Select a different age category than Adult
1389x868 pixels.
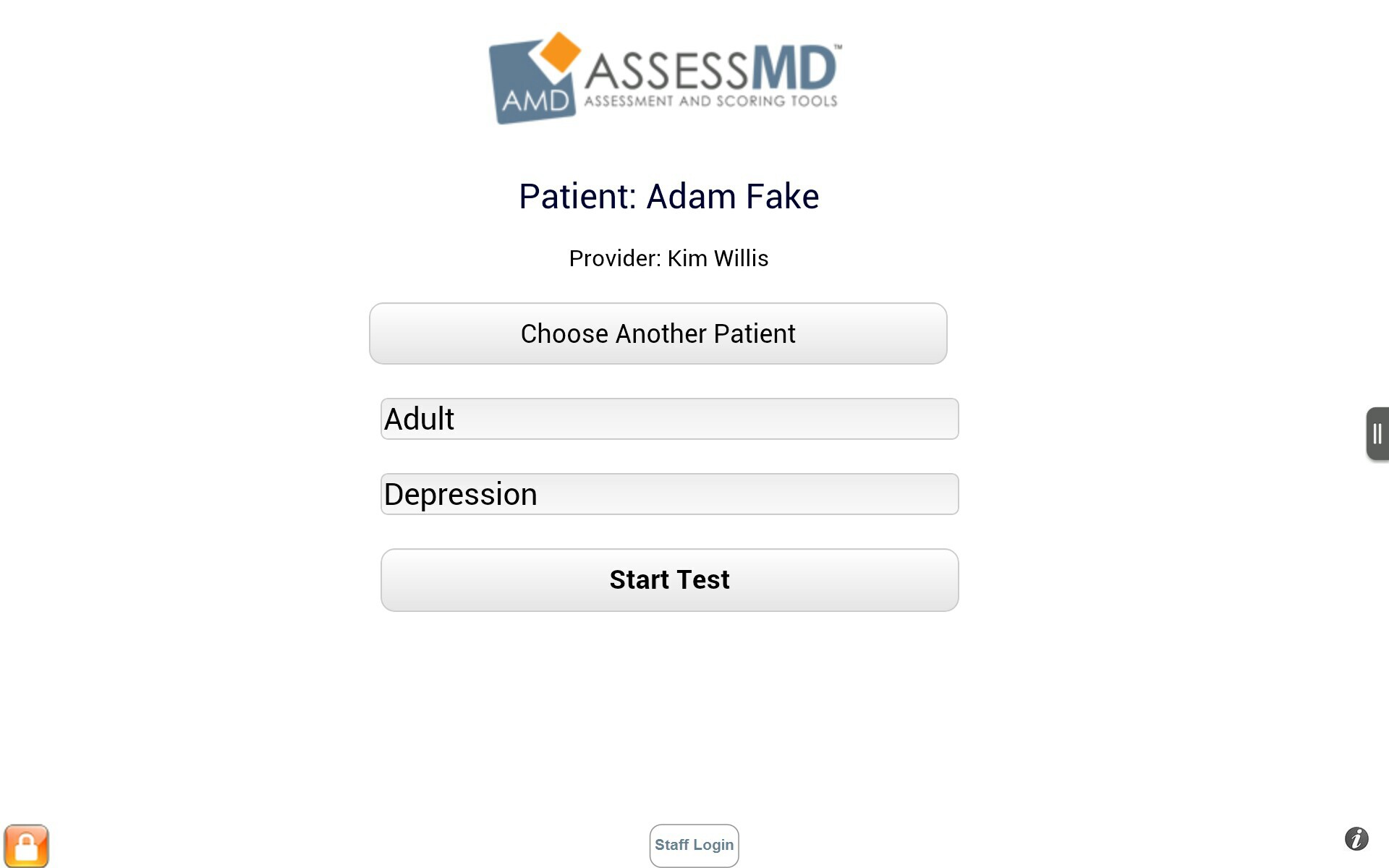tap(669, 418)
